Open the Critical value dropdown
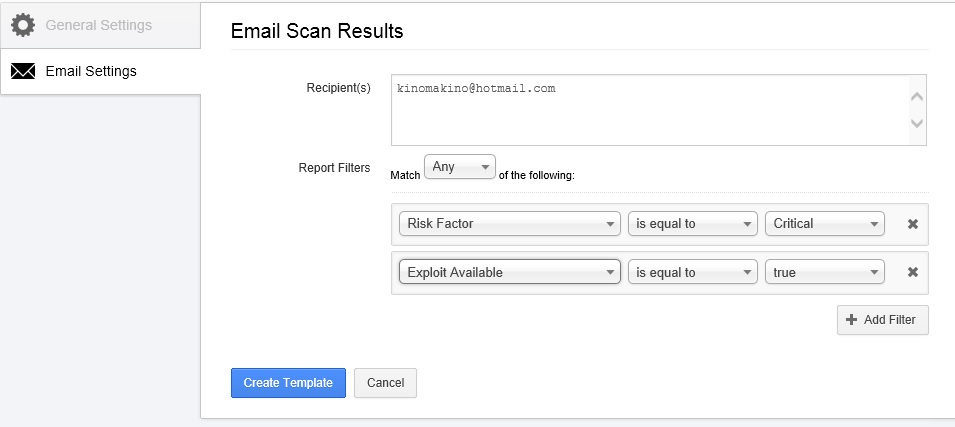The image size is (955, 427). (825, 224)
